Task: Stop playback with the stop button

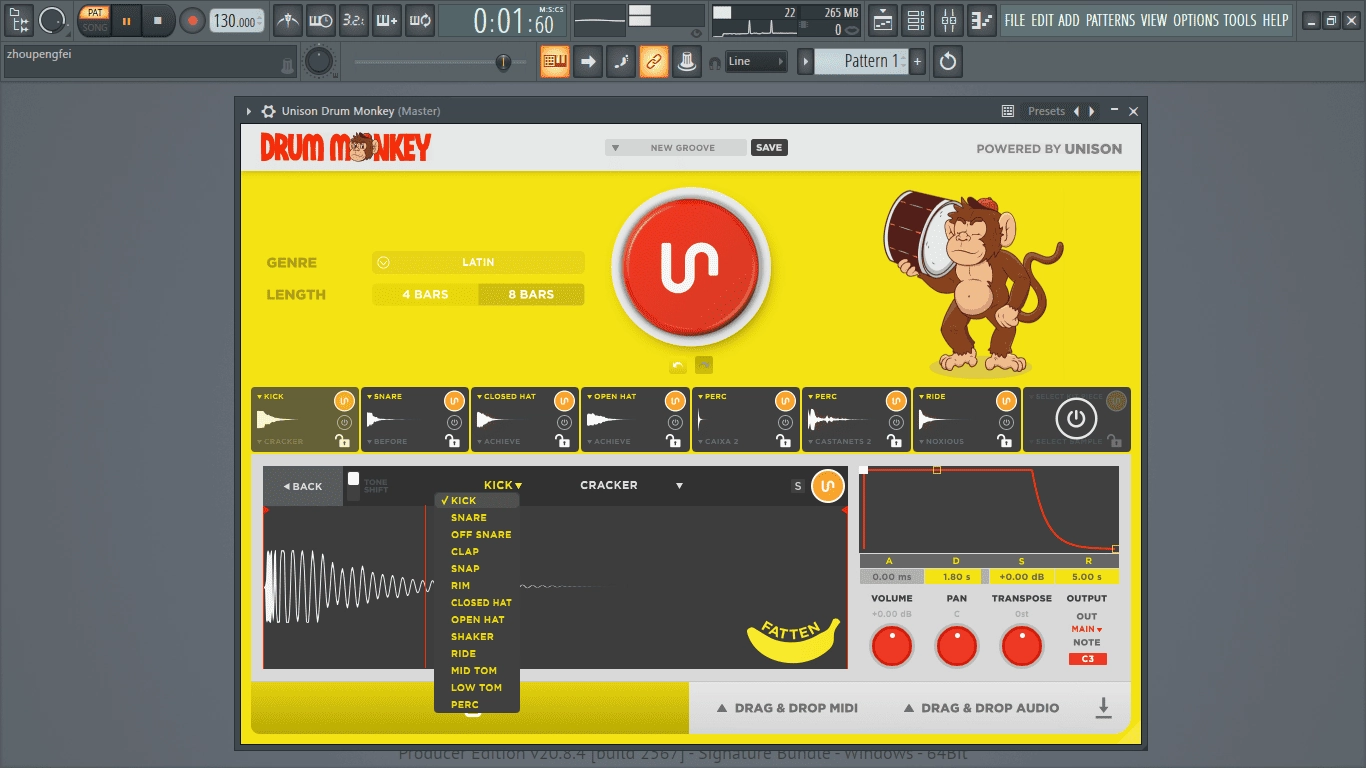Action: tap(157, 20)
